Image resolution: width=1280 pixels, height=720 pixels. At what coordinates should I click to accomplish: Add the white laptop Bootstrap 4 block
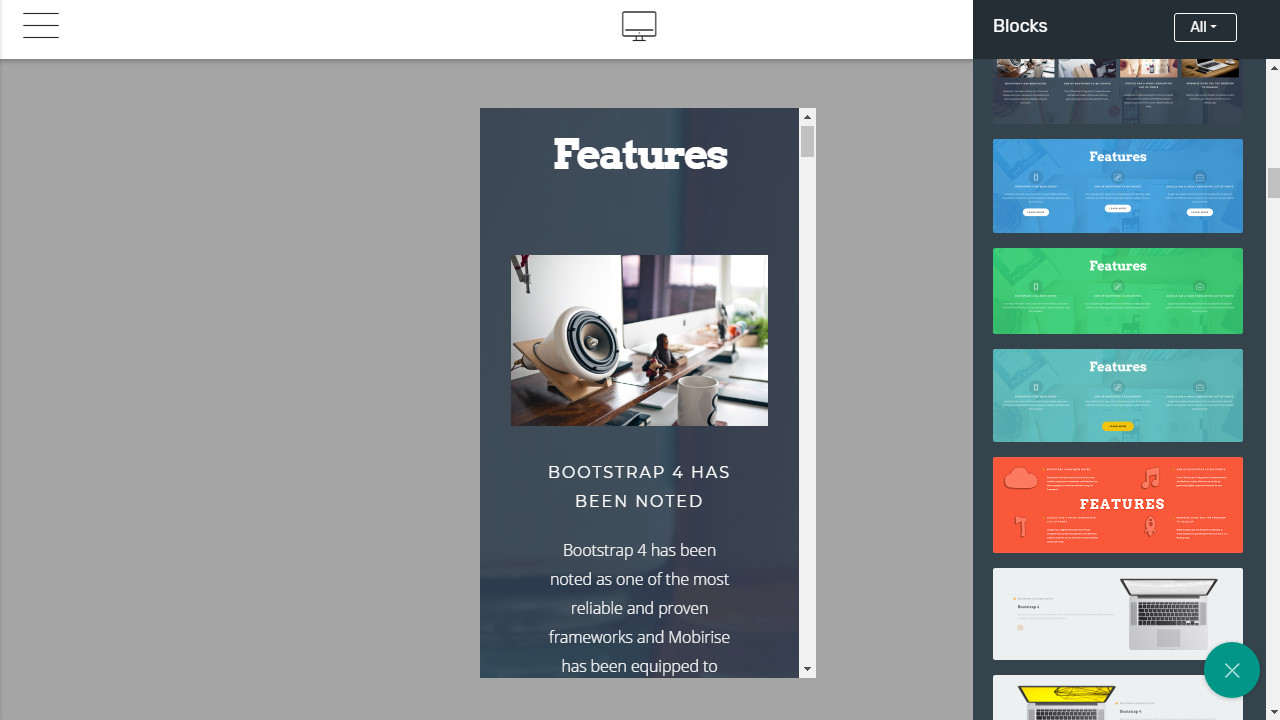pyautogui.click(x=1118, y=614)
